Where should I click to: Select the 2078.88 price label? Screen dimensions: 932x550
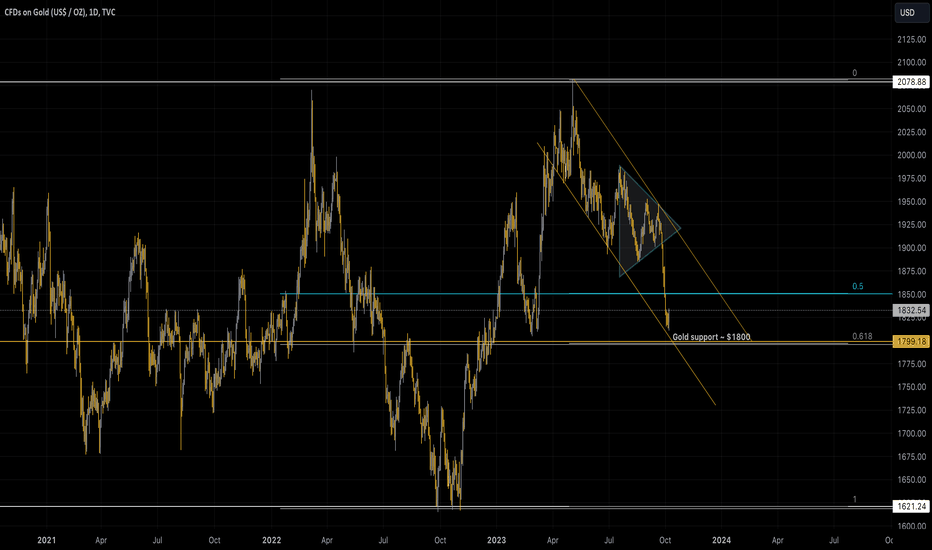point(911,81)
